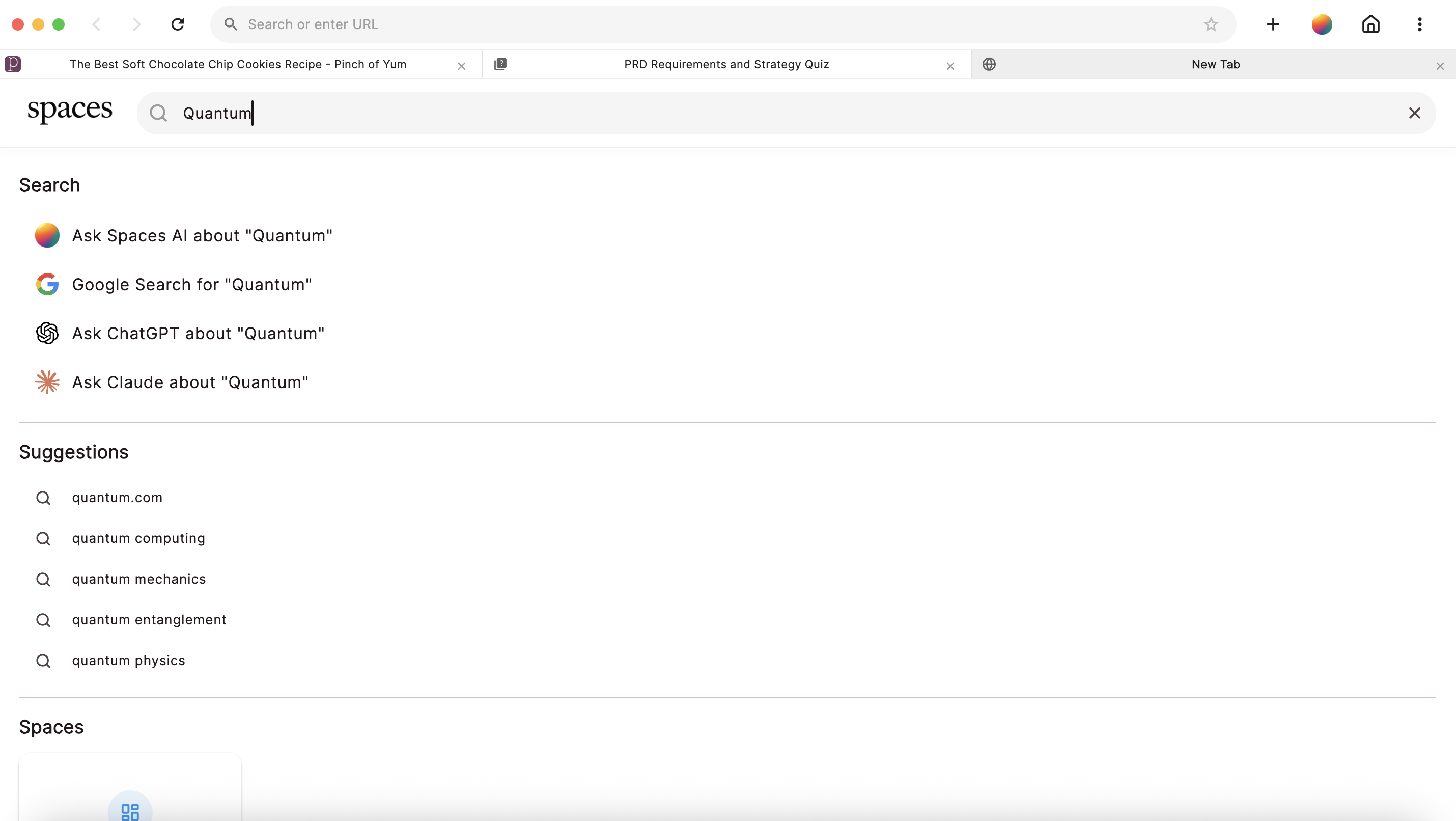Ask ChatGPT about "Quantum"
Screen dimensions: 1456x821
click(x=197, y=333)
